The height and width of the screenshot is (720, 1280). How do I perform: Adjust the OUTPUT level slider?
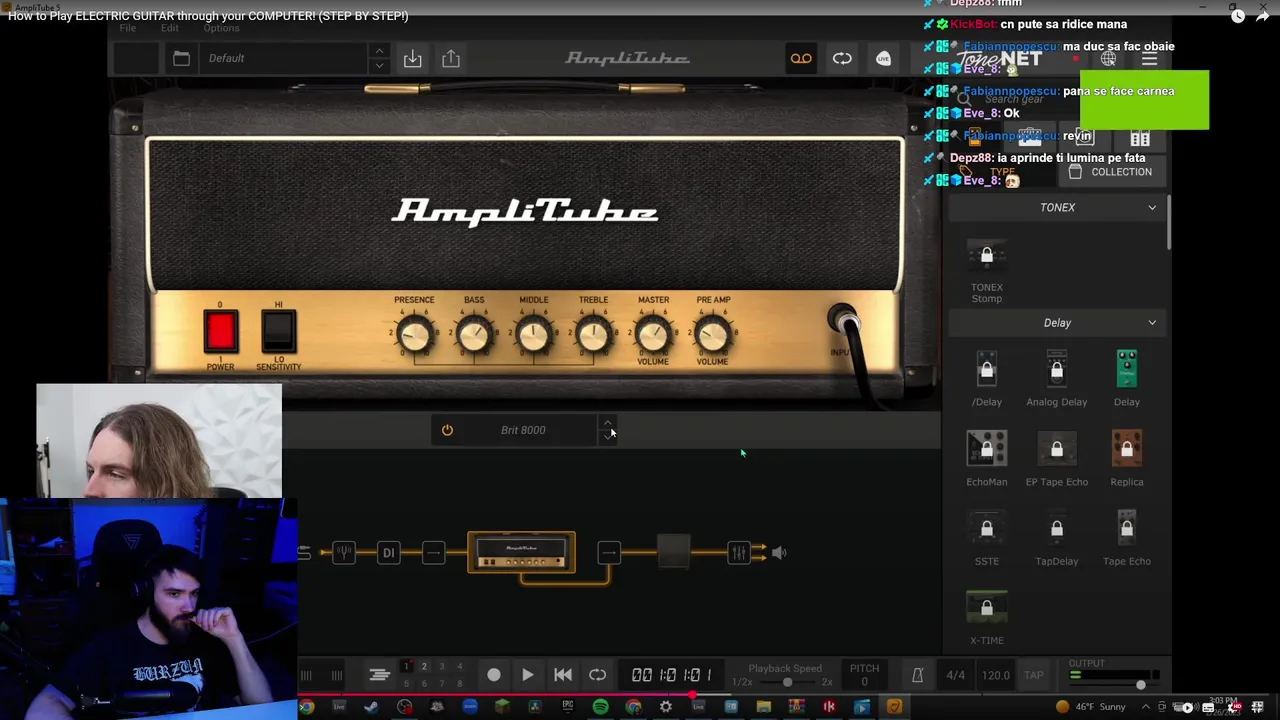coord(1140,685)
